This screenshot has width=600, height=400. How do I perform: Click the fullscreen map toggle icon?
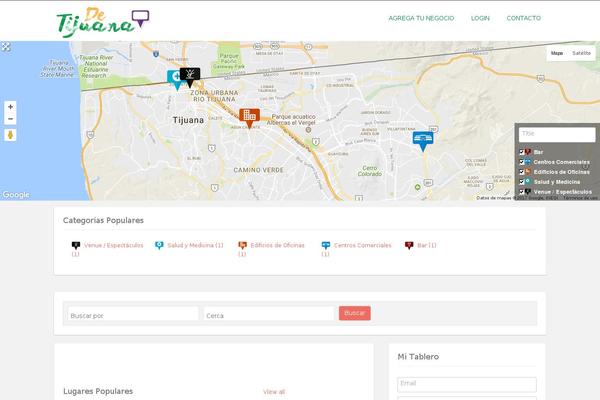click(x=6, y=47)
